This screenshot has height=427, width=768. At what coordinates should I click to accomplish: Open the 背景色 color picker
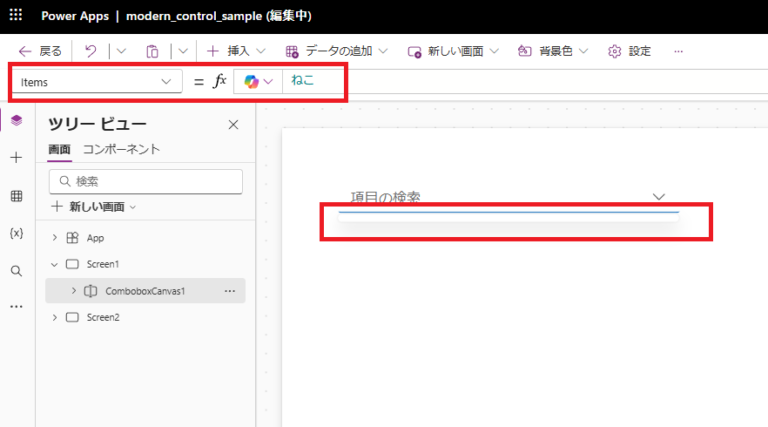pyautogui.click(x=552, y=51)
